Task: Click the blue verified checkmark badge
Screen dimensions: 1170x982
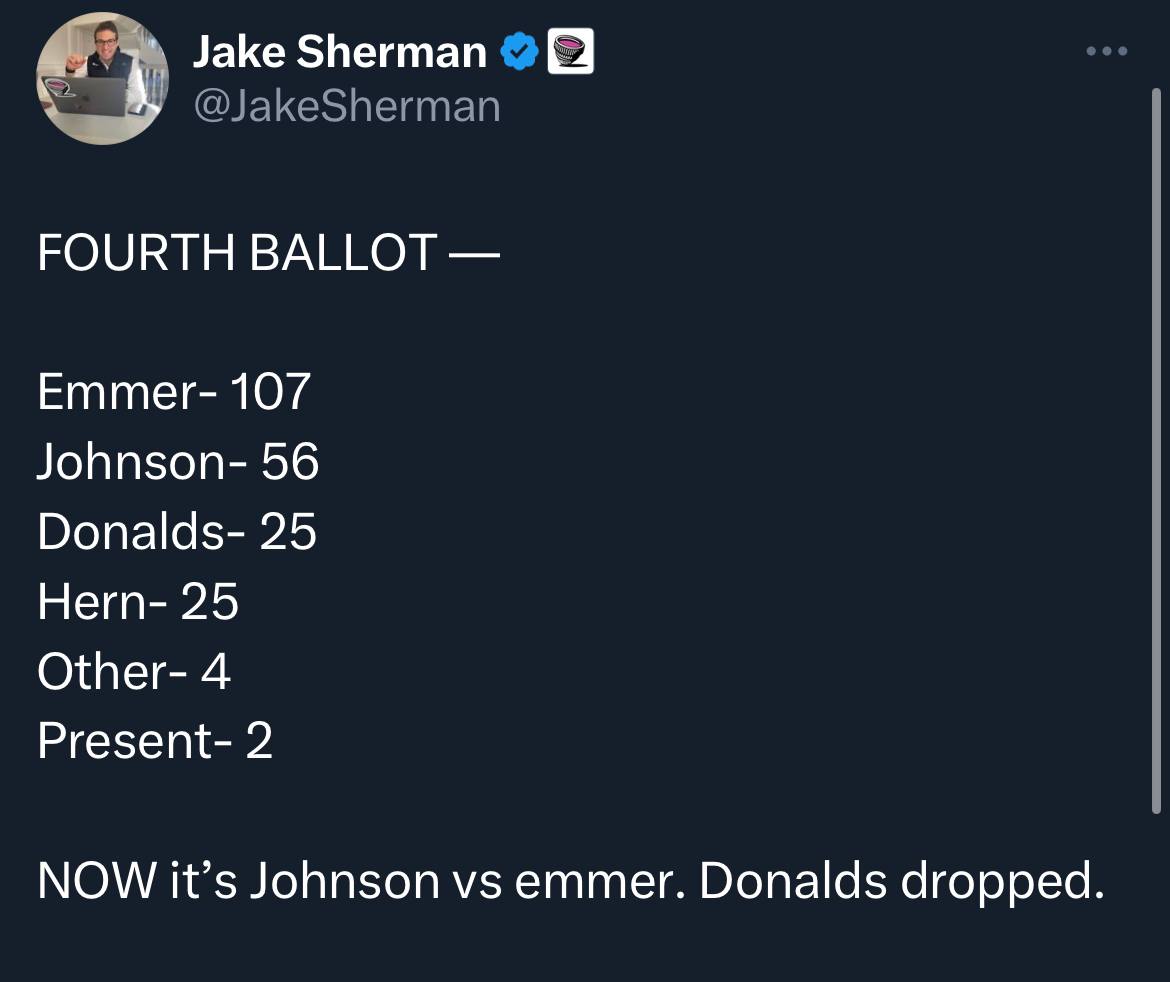Action: (519, 51)
